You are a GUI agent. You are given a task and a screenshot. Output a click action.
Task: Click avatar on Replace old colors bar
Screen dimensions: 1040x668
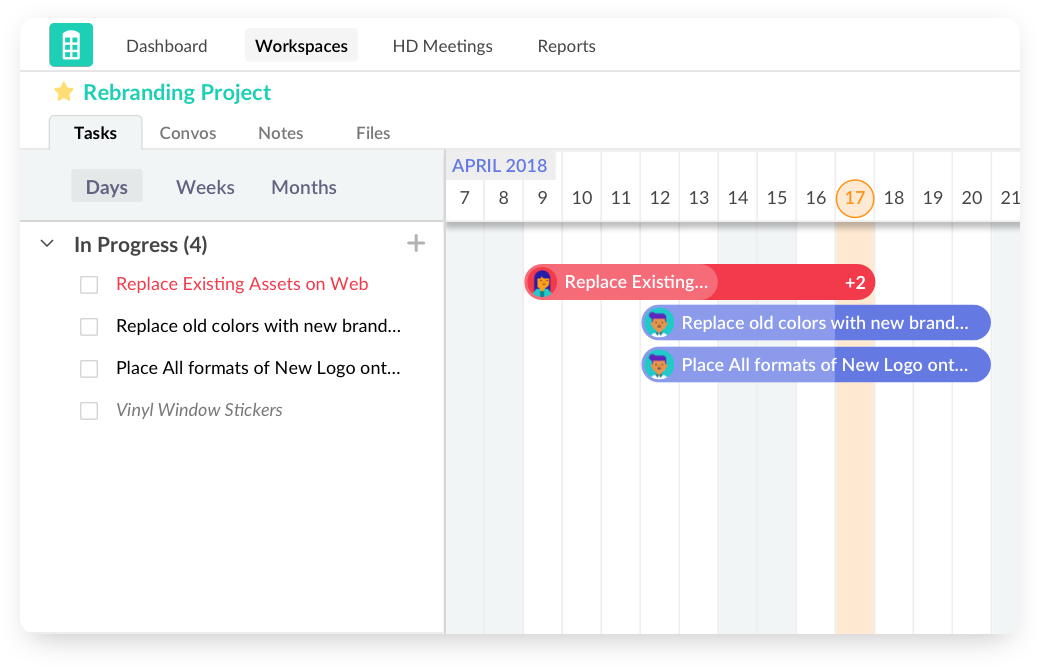(658, 323)
